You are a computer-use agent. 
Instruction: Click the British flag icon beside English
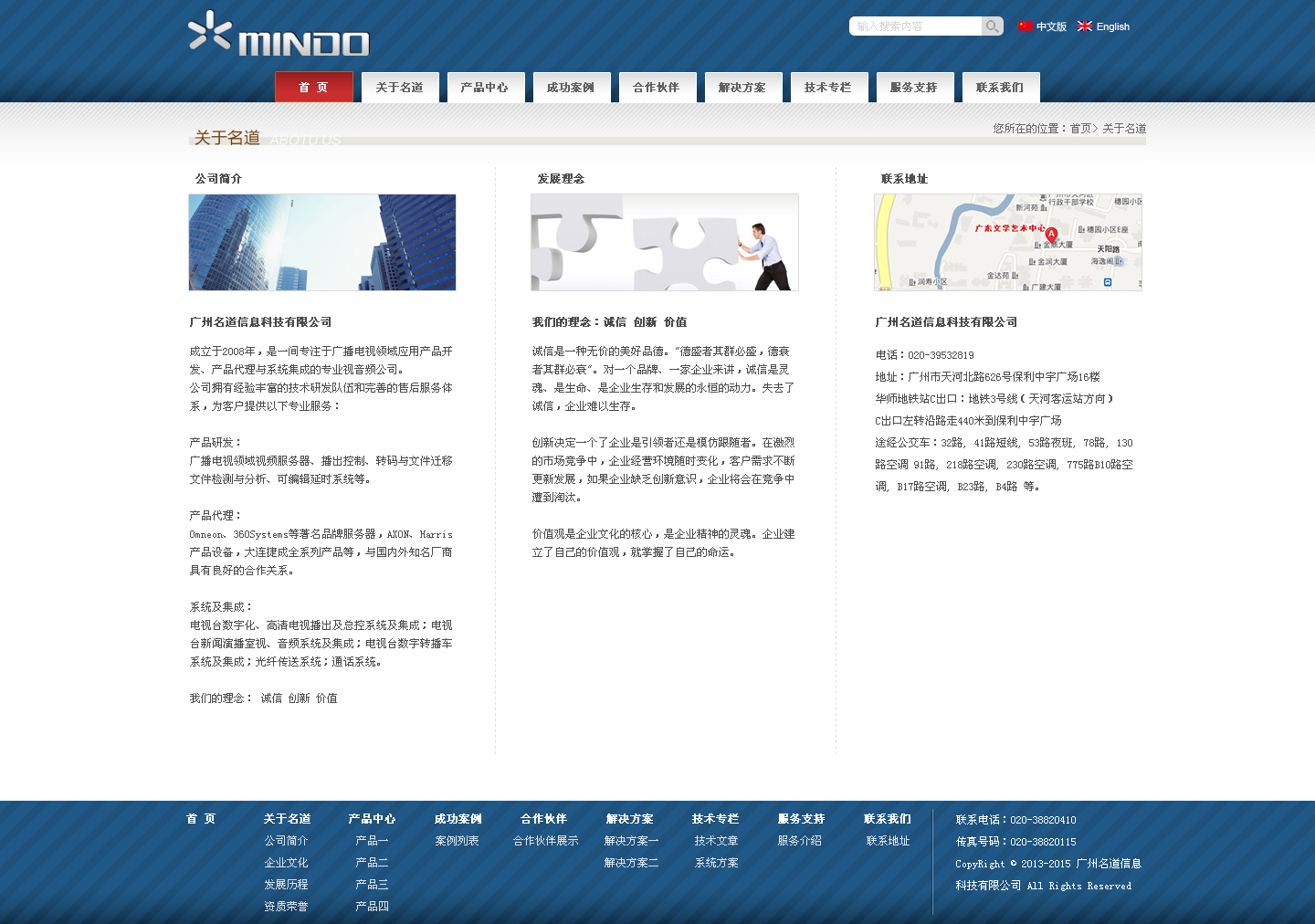[x=1085, y=26]
